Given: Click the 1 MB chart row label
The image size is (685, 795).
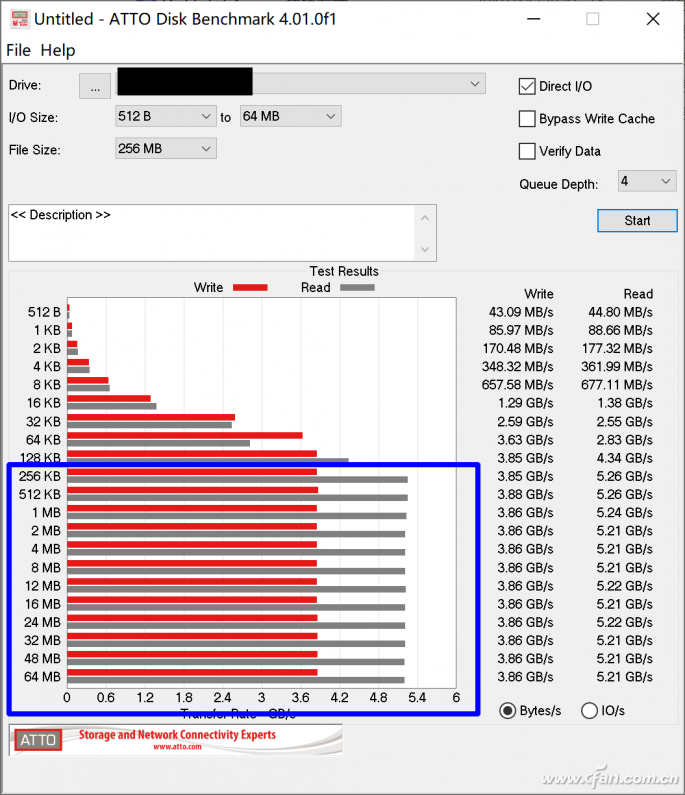Looking at the screenshot, I should pos(46,513).
